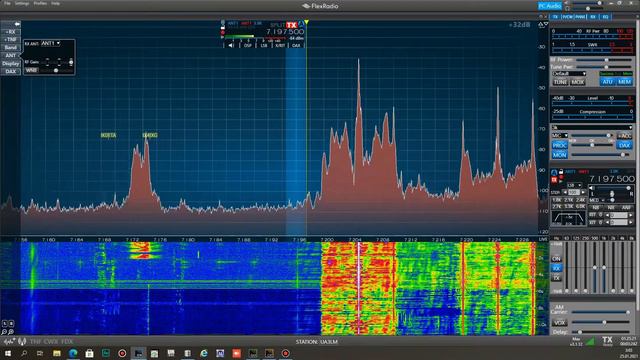Select the TX equalizer button

(556, 278)
